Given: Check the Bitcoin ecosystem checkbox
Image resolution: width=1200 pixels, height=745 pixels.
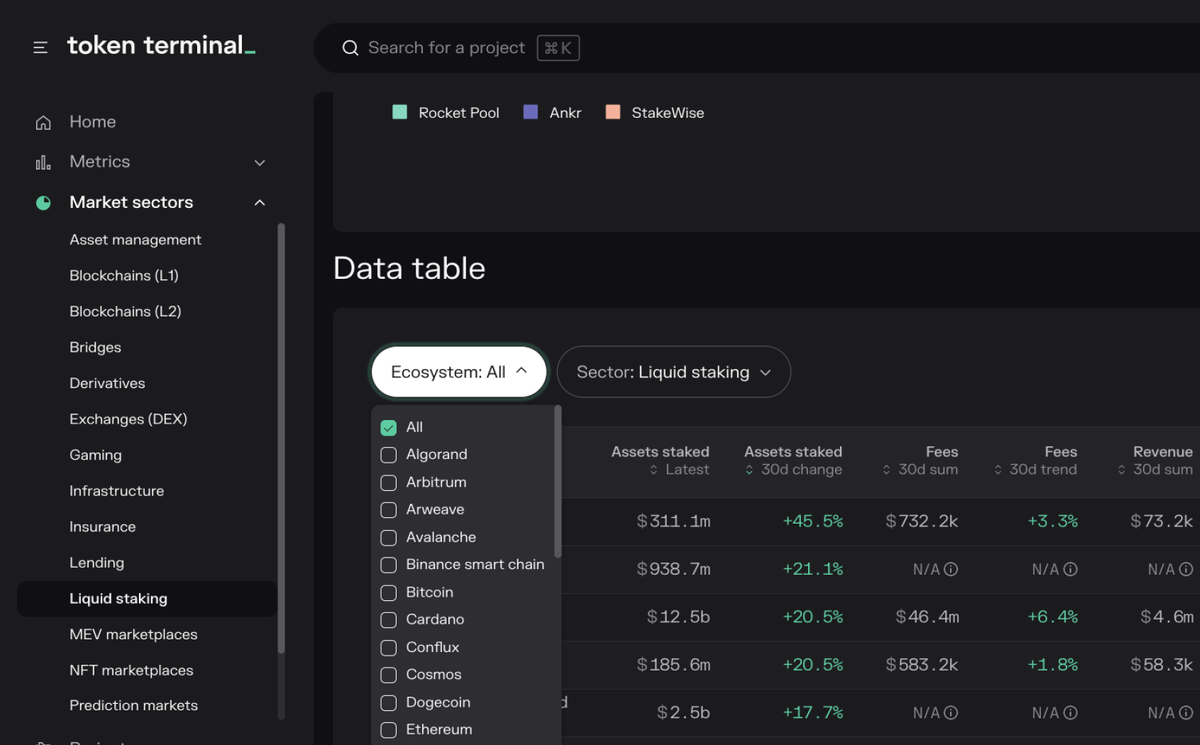Looking at the screenshot, I should (388, 592).
